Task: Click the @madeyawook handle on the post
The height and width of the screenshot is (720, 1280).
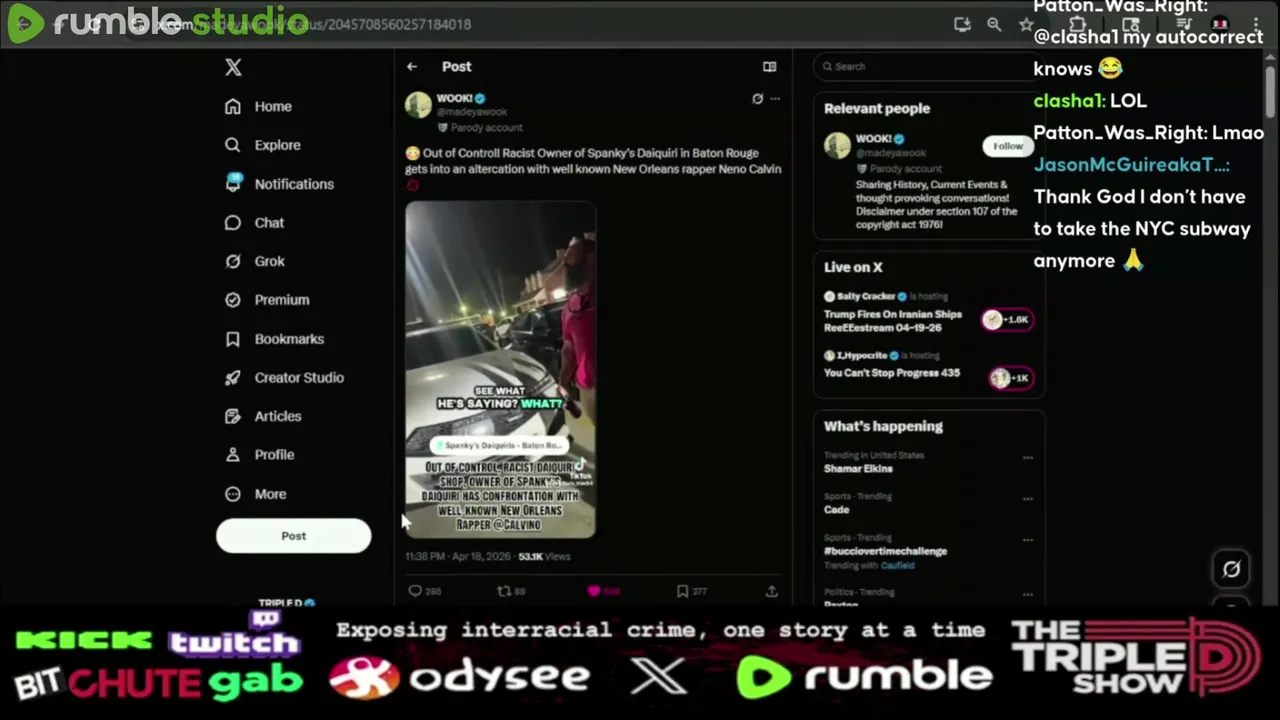Action: [x=471, y=112]
